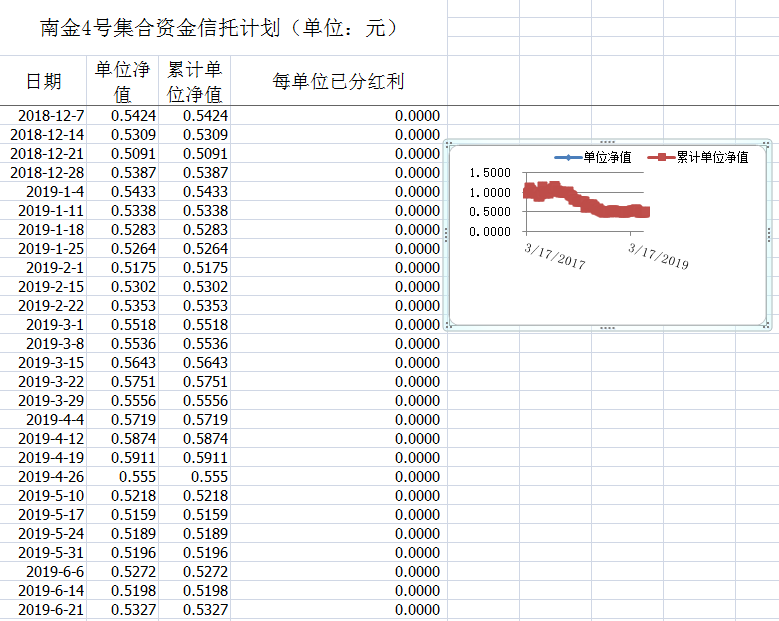
Task: Click date cell 2019-2-15
Action: point(43,287)
